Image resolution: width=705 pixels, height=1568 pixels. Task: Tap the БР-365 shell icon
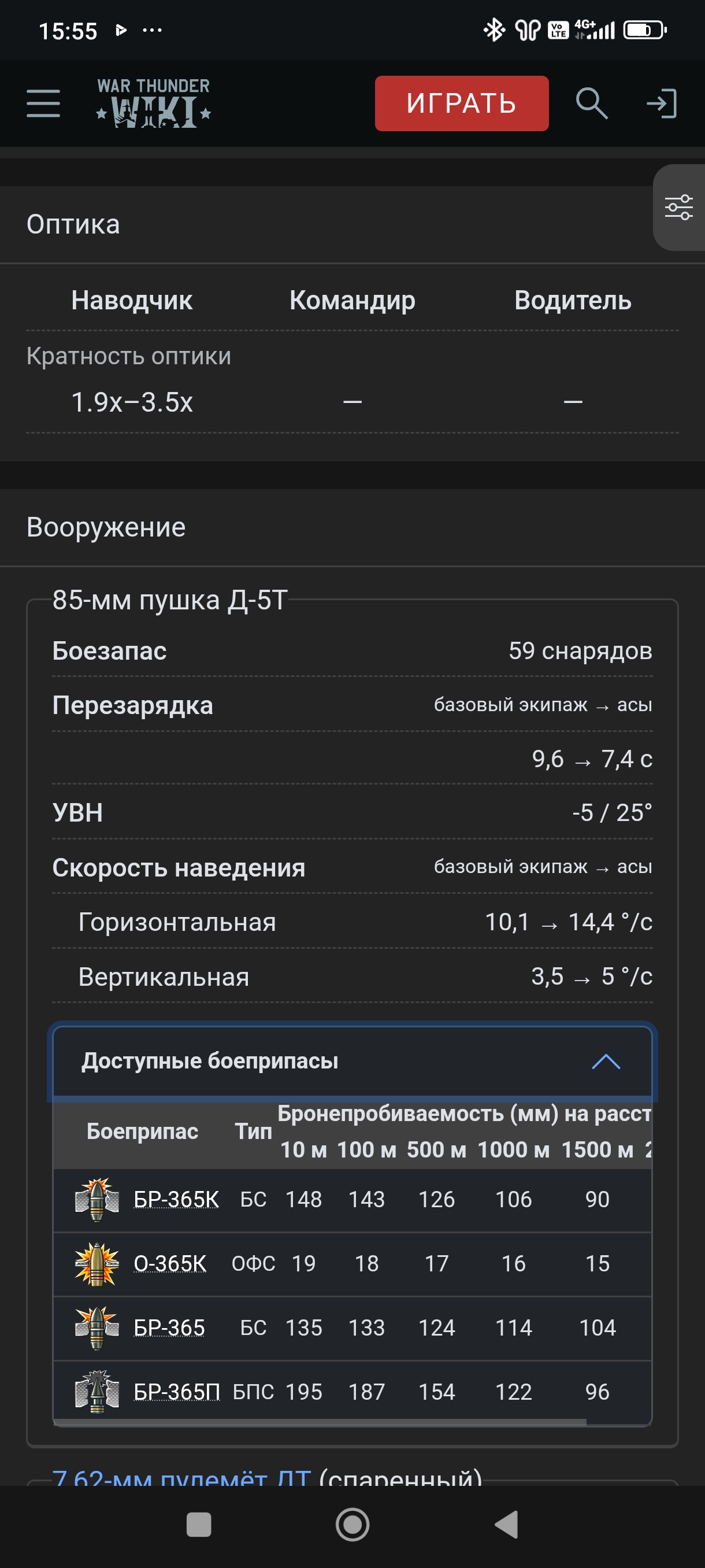97,1327
